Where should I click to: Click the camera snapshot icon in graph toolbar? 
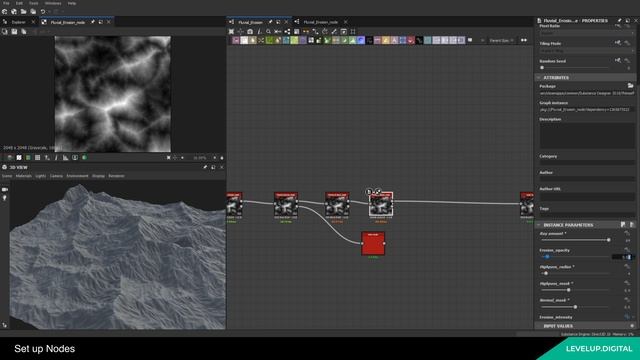(x=250, y=31)
